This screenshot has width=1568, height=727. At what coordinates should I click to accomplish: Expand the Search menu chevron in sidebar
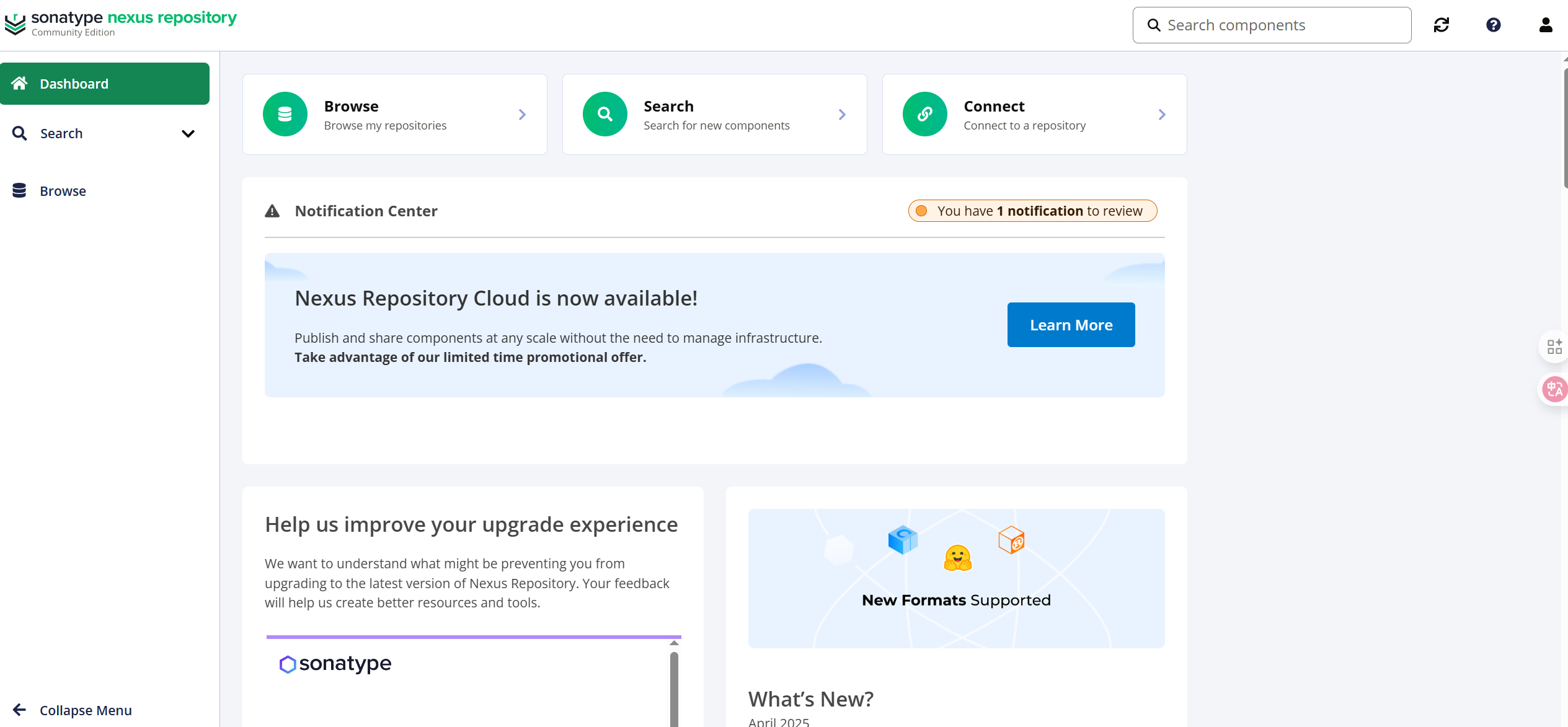coord(188,133)
